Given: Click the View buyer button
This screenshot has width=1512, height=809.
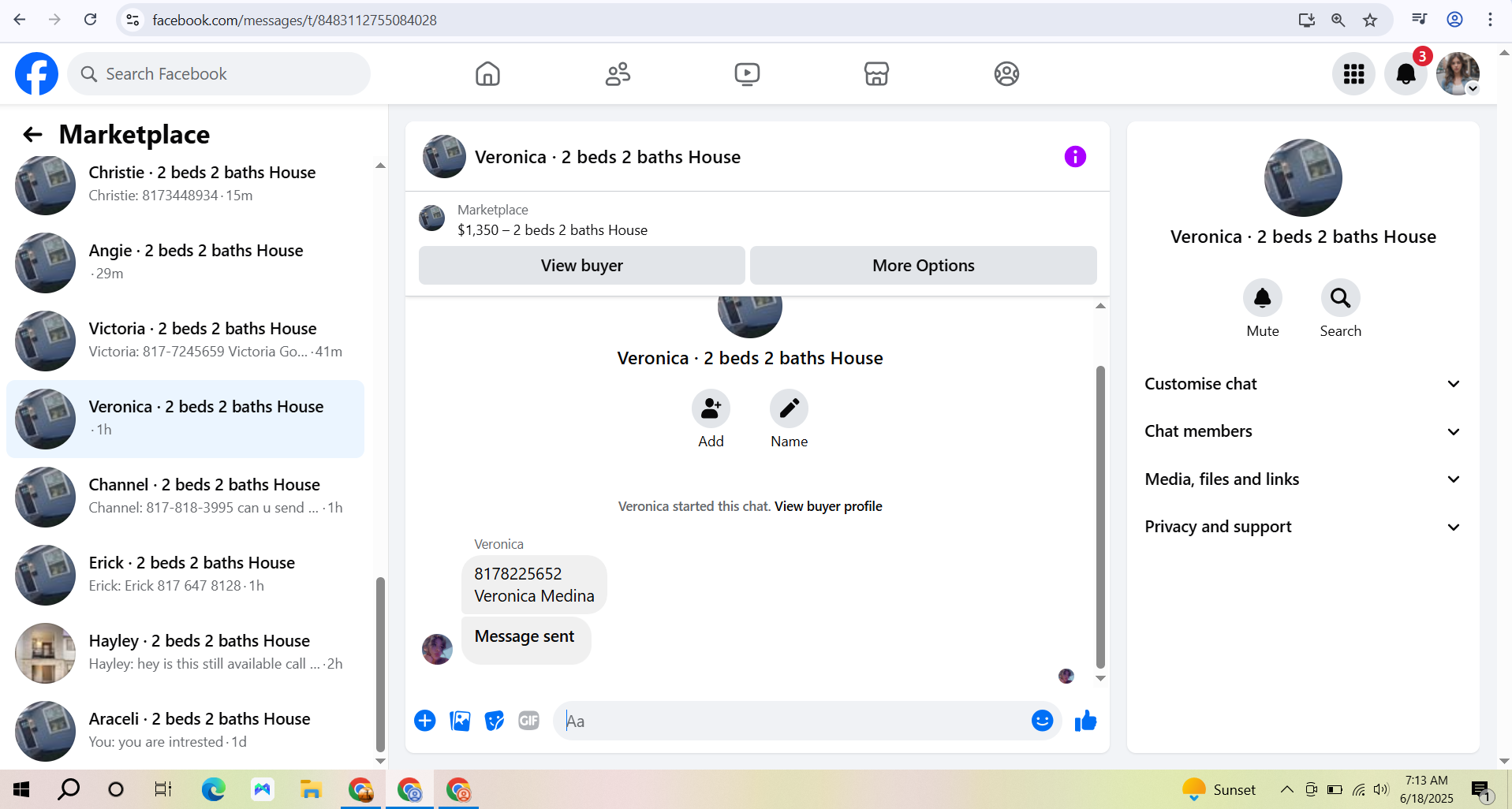Looking at the screenshot, I should (582, 266).
